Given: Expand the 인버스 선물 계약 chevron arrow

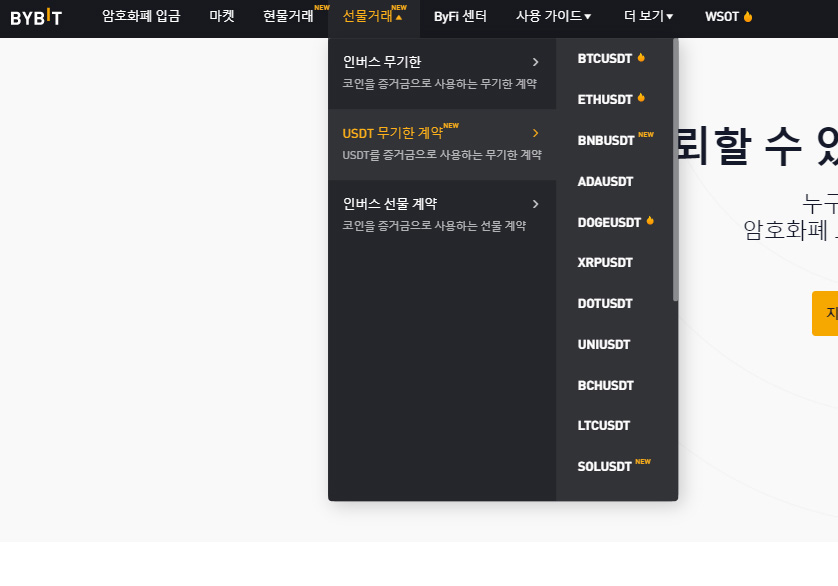Looking at the screenshot, I should 537,203.
